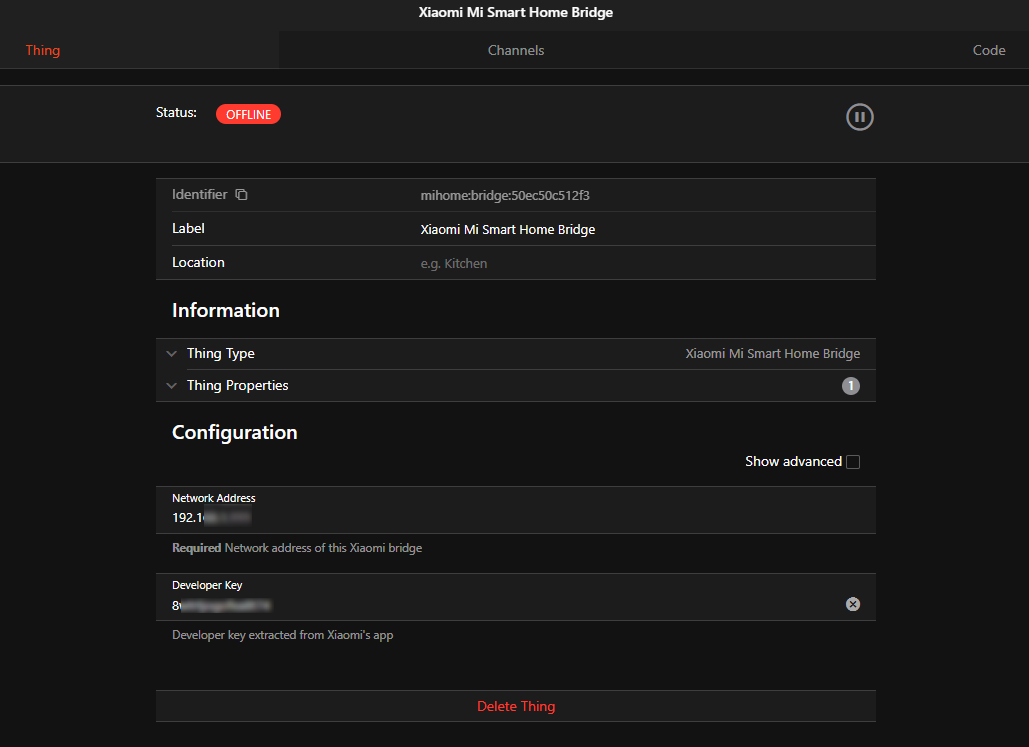This screenshot has height=747, width=1029.
Task: Open the Code tab
Action: pos(988,50)
